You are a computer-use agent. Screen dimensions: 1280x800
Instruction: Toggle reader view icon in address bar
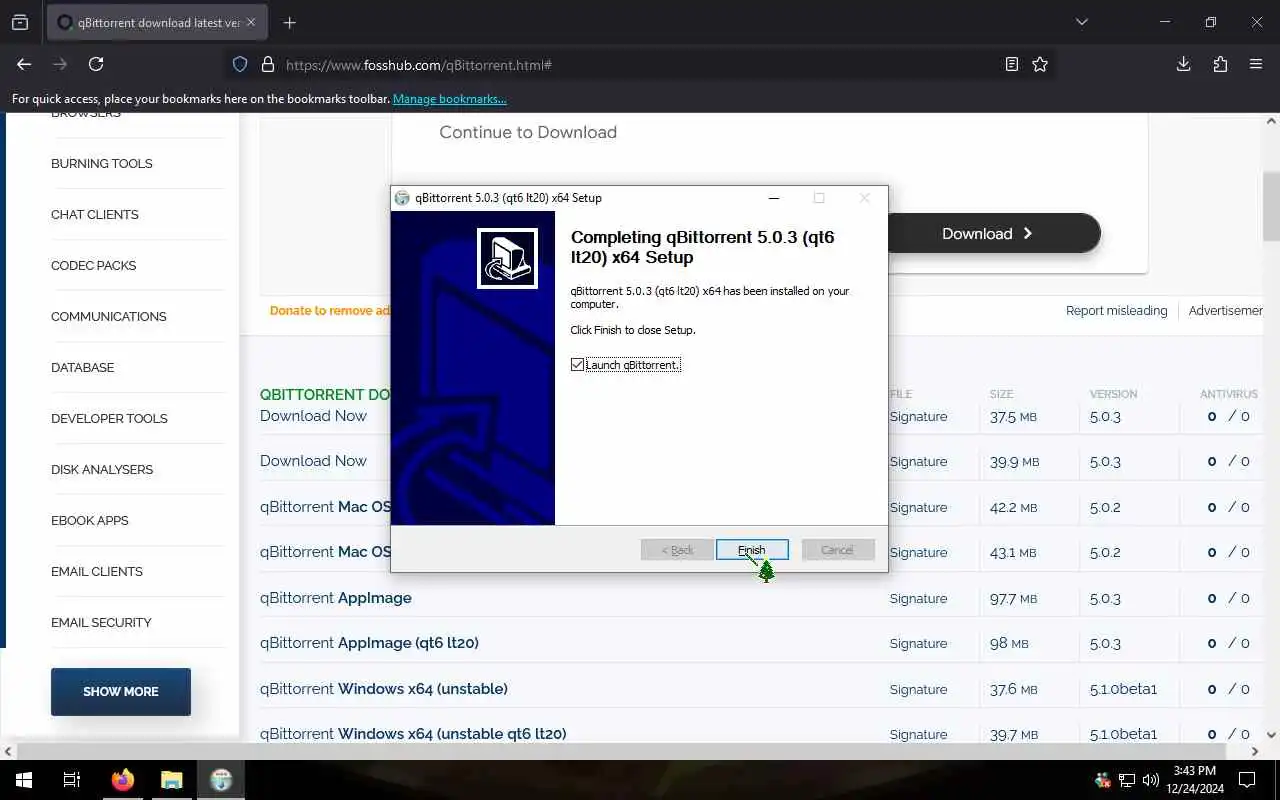point(1012,64)
